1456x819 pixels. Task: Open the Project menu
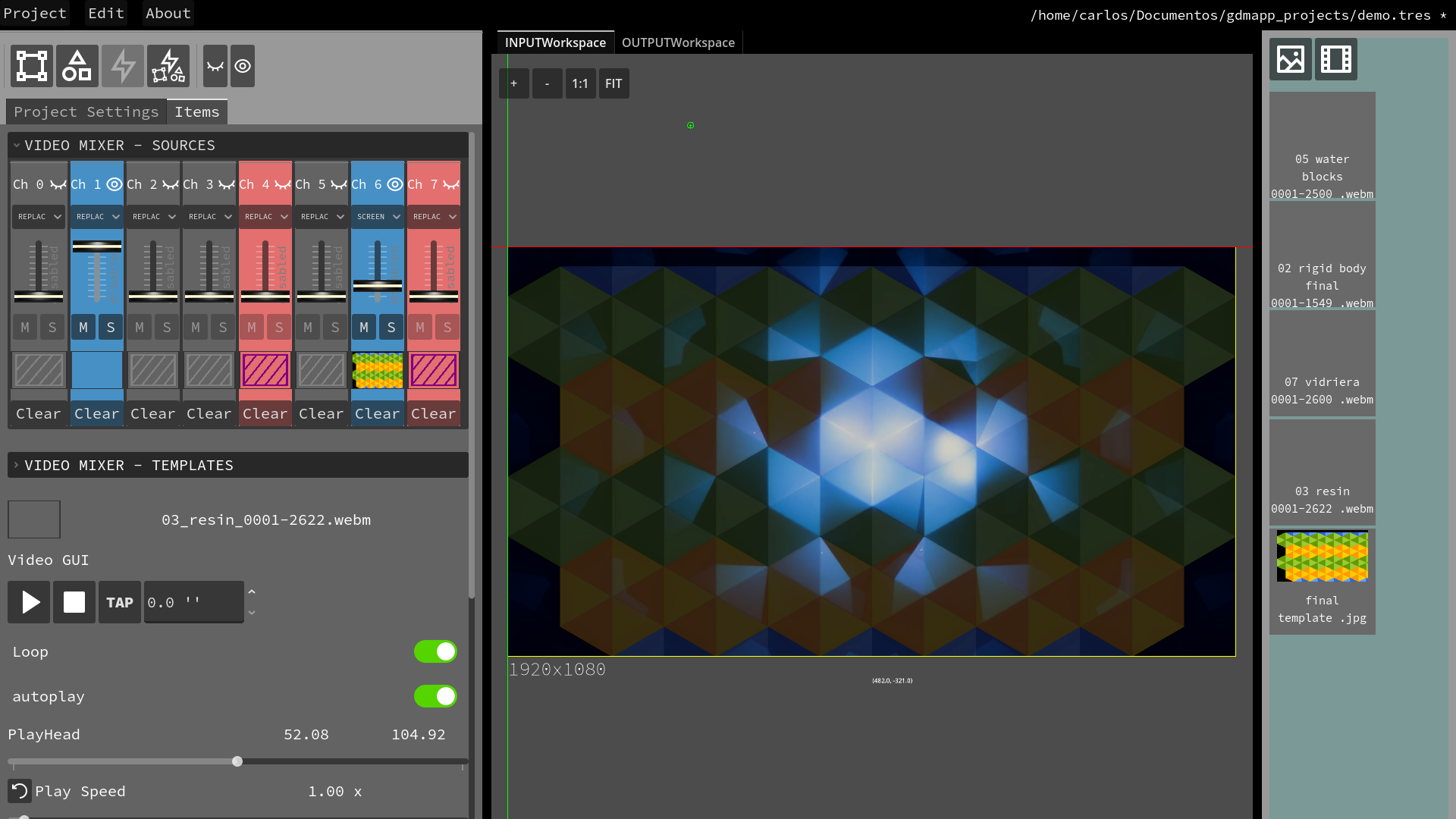[35, 13]
